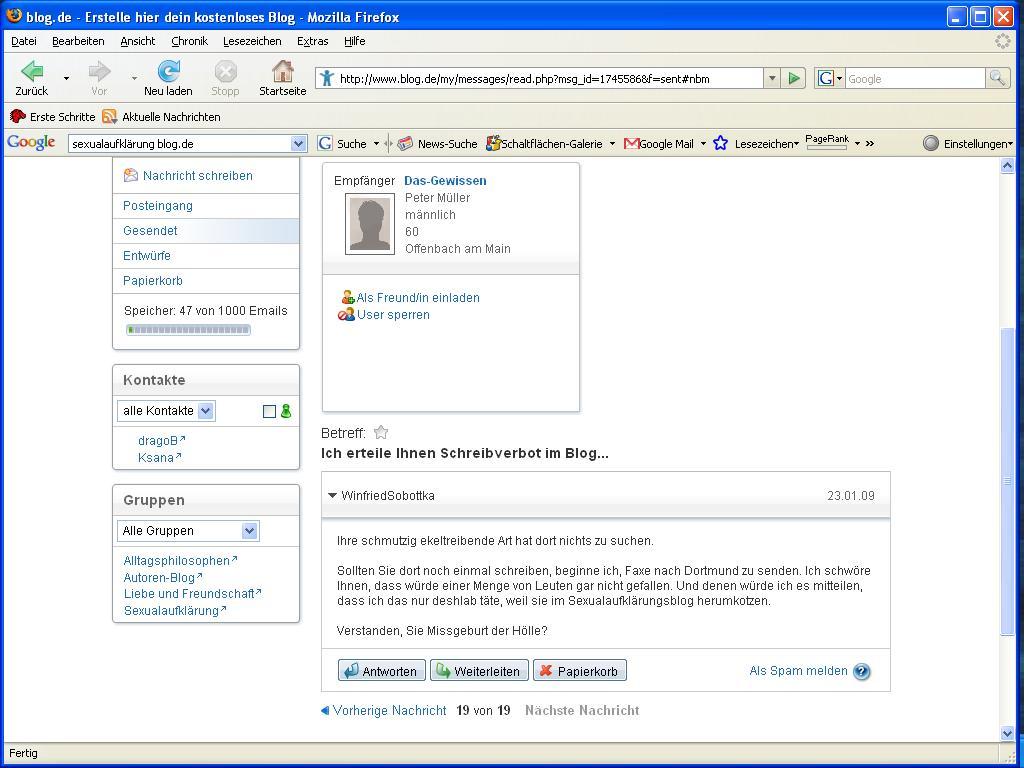Click the green Go arrow beside URL
The height and width of the screenshot is (768, 1024).
tap(794, 78)
